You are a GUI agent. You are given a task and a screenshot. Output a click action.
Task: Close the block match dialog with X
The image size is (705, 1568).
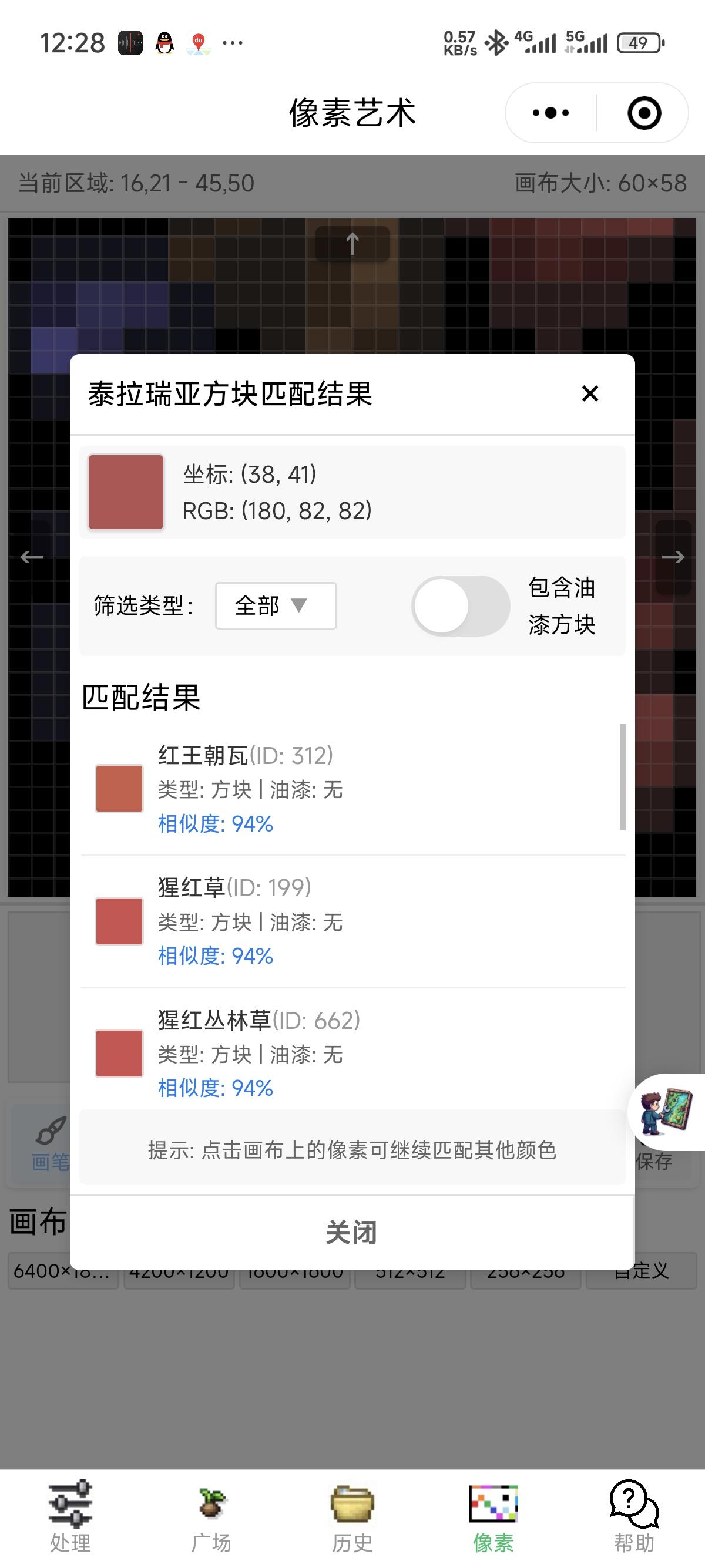590,393
